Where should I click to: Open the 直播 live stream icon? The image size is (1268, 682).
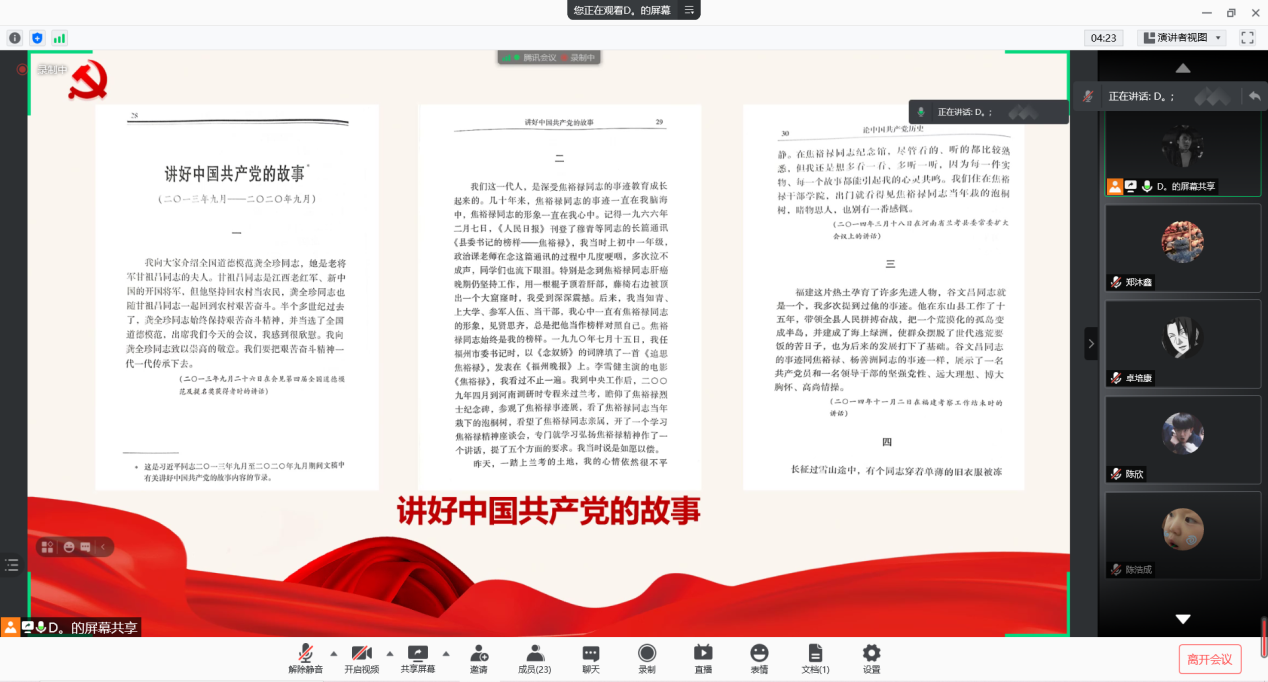click(703, 658)
